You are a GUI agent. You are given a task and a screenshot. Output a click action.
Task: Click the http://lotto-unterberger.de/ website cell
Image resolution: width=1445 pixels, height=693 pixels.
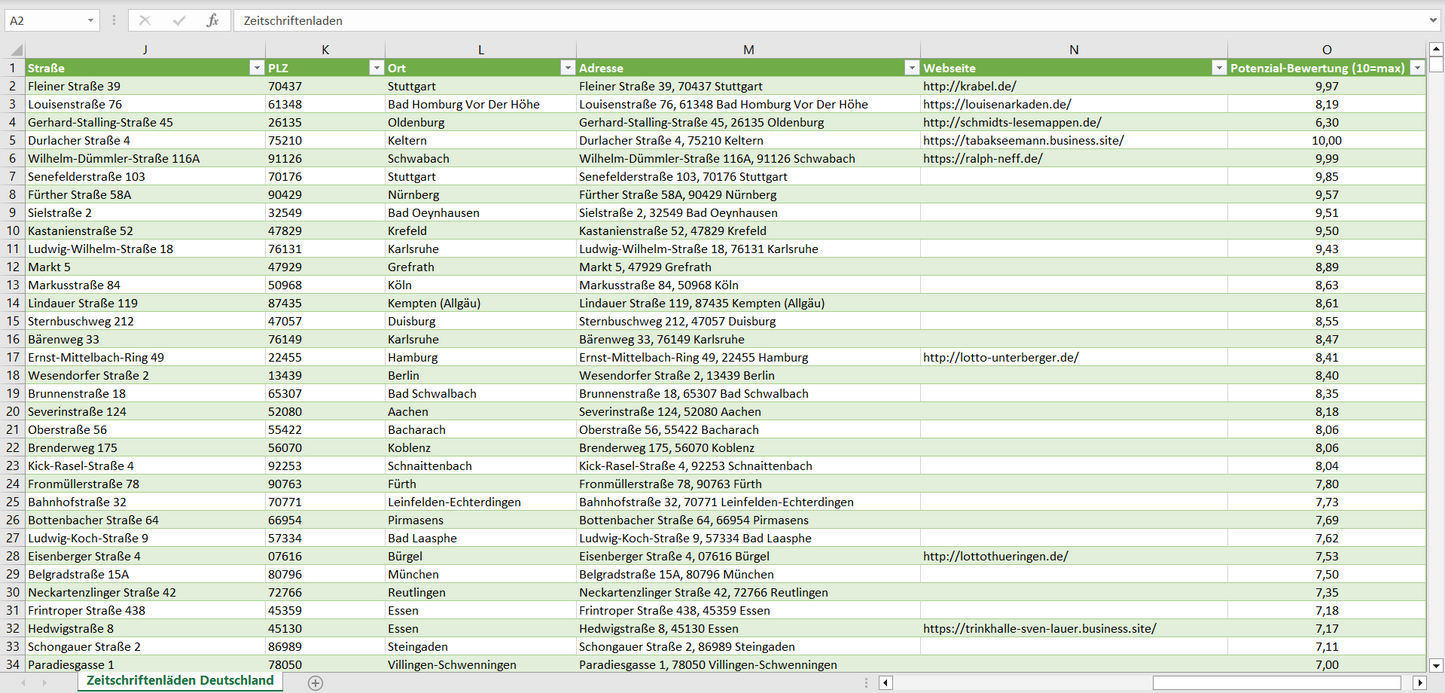pos(1000,357)
